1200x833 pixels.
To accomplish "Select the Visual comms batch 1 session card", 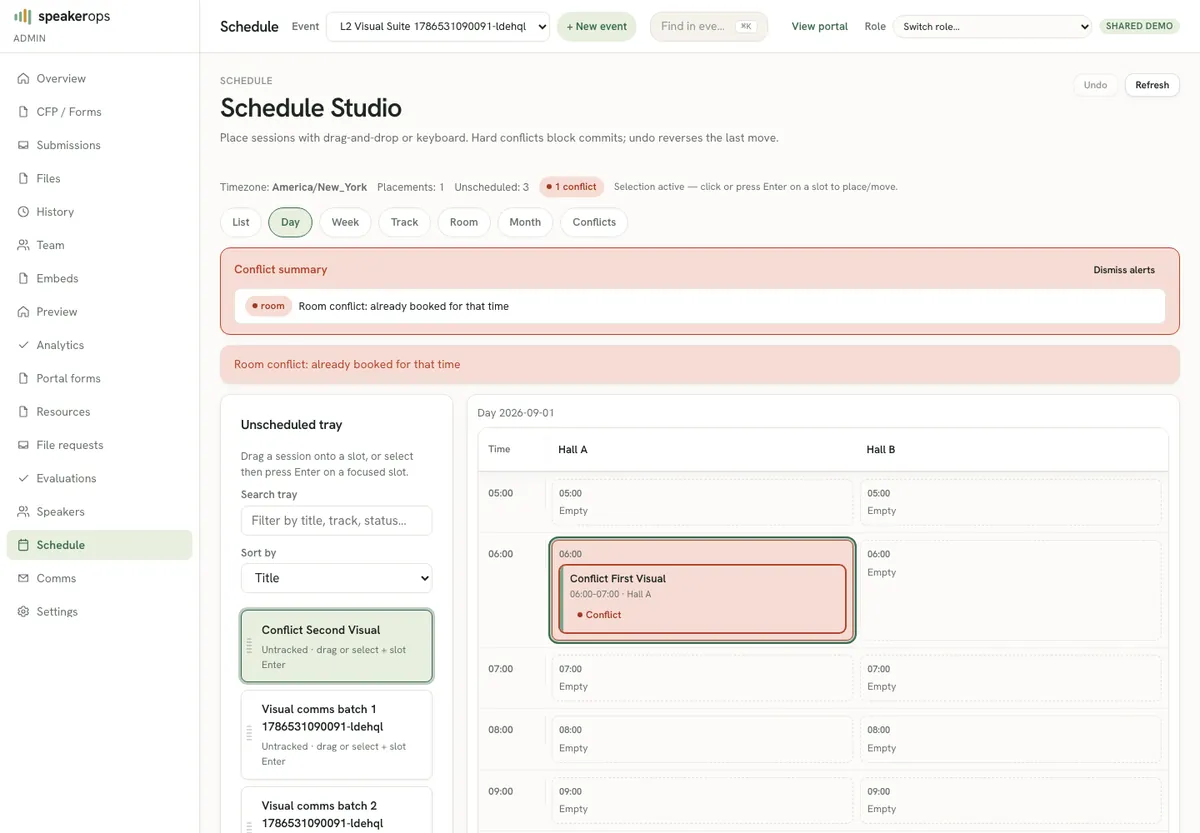I will 336,734.
